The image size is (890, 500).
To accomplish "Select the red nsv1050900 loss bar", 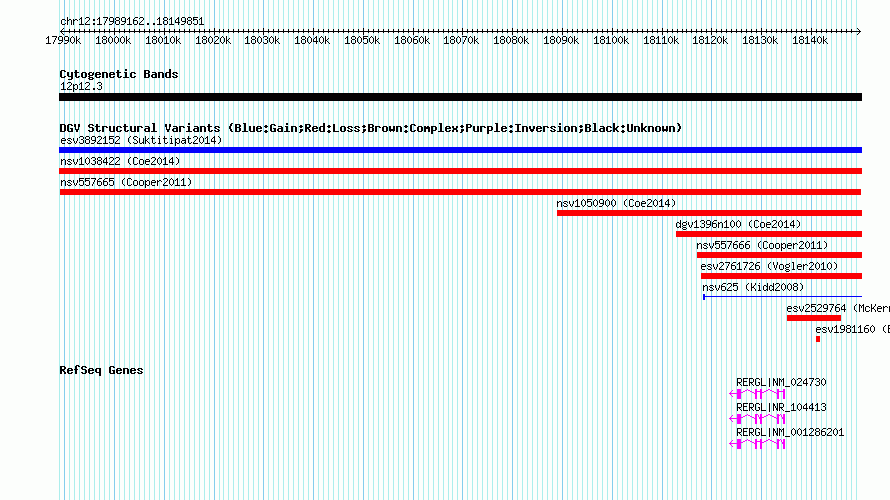I will click(x=710, y=213).
